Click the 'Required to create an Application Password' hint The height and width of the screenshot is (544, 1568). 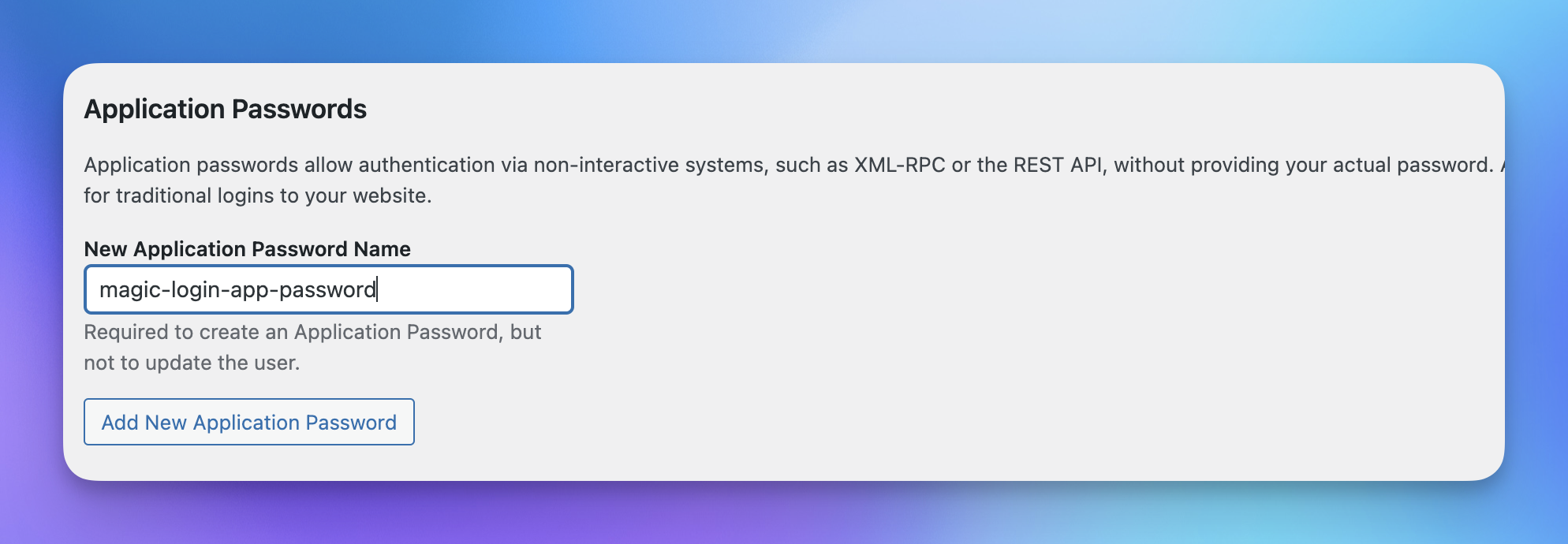click(292, 332)
